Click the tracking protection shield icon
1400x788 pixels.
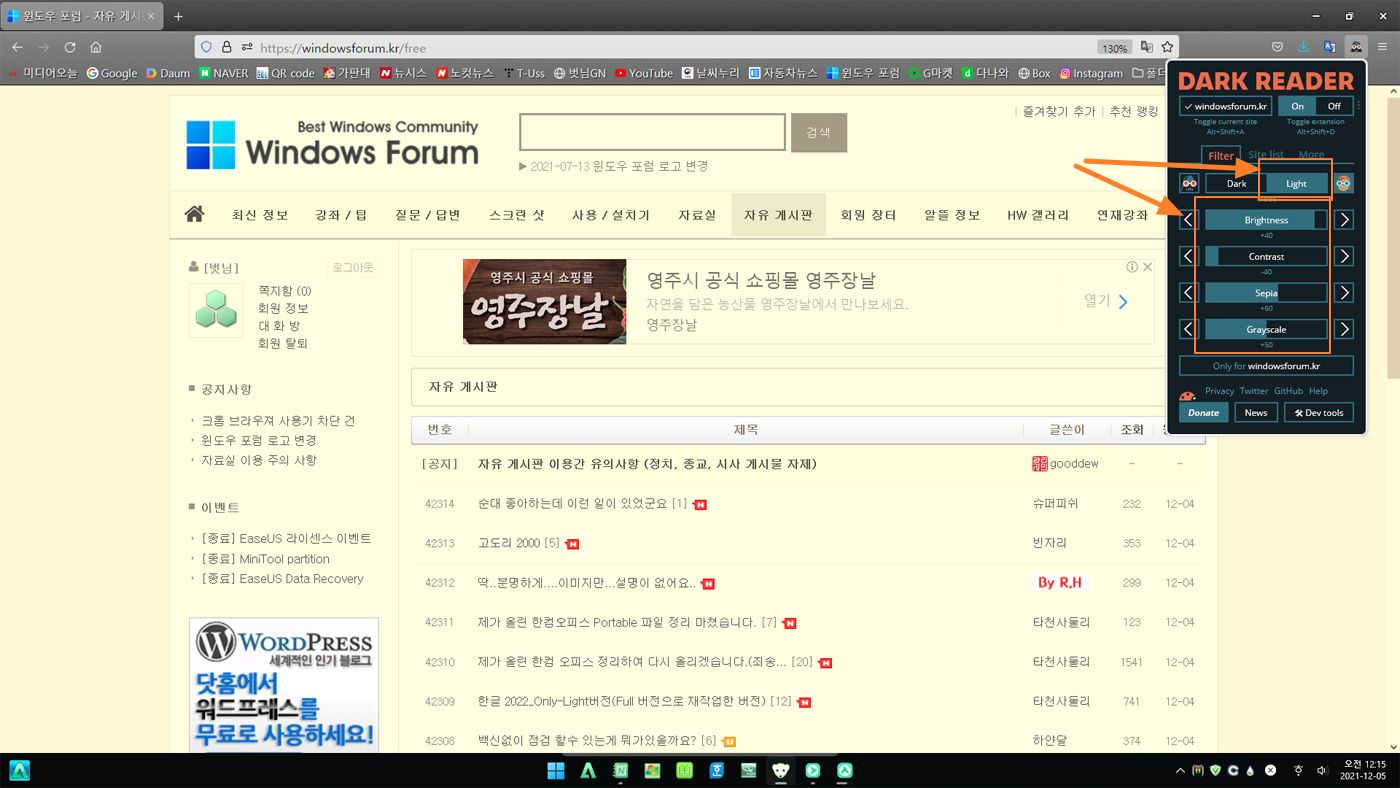(207, 47)
